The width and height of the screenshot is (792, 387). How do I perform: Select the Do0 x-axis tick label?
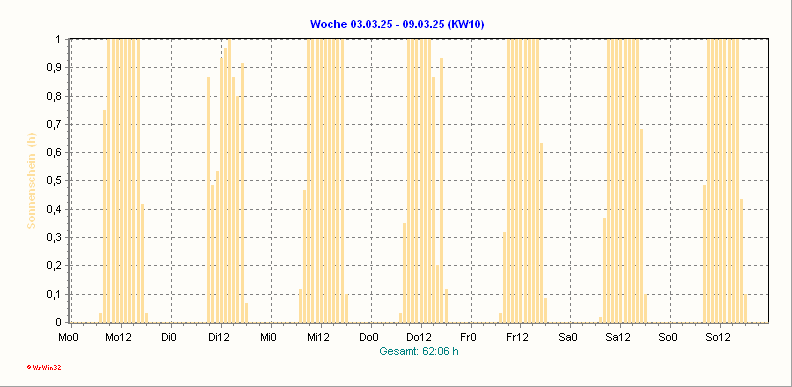[369, 337]
